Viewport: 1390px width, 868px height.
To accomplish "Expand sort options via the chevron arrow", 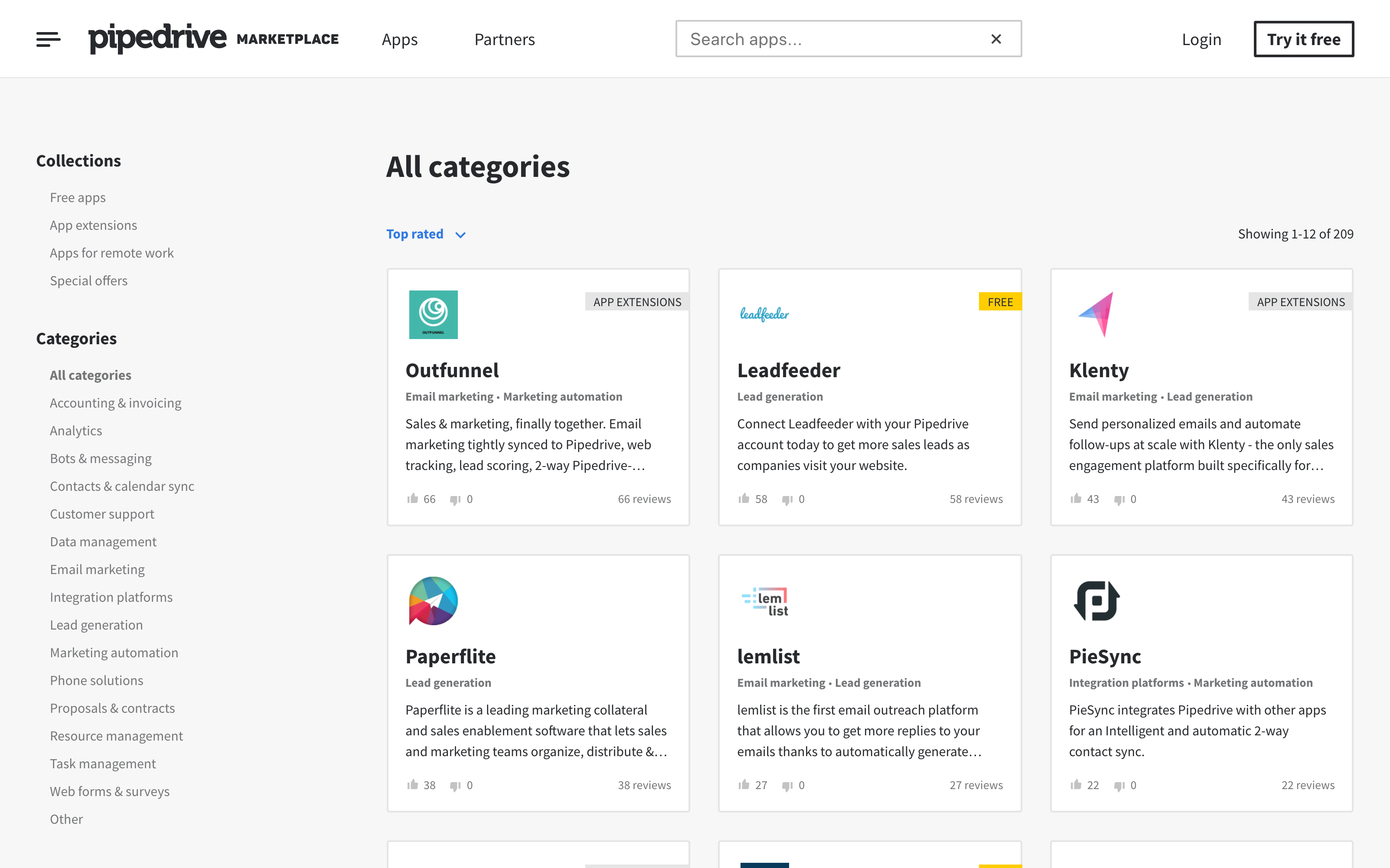I will click(460, 235).
